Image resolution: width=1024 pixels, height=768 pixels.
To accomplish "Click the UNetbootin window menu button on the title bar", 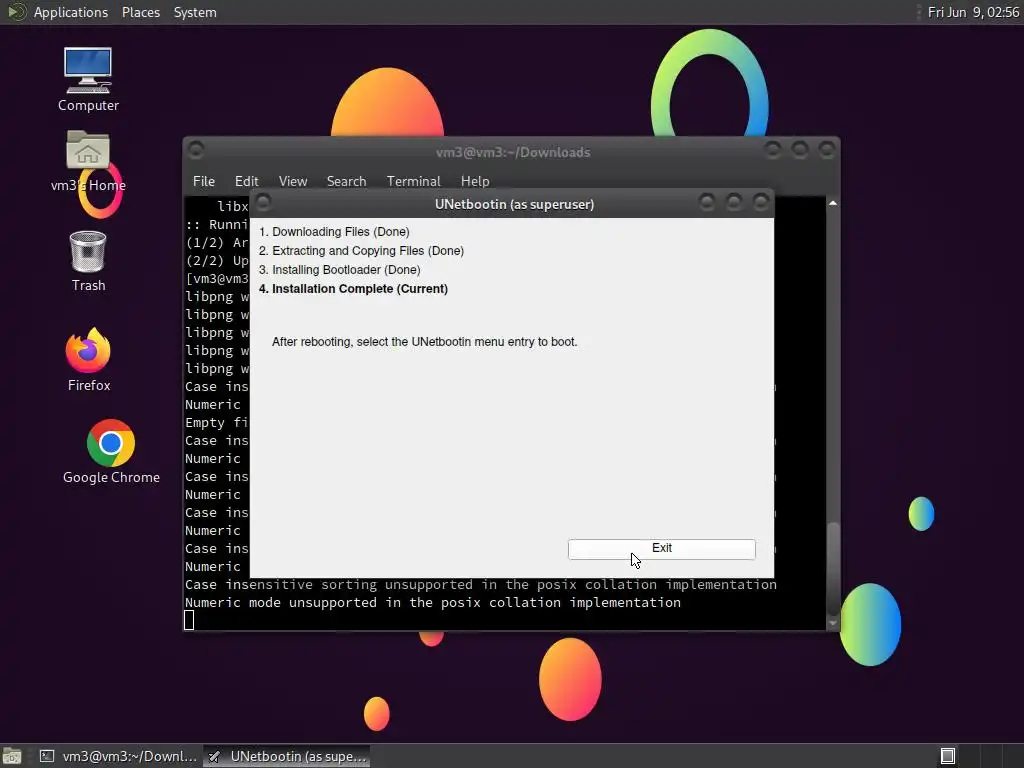I will [263, 202].
